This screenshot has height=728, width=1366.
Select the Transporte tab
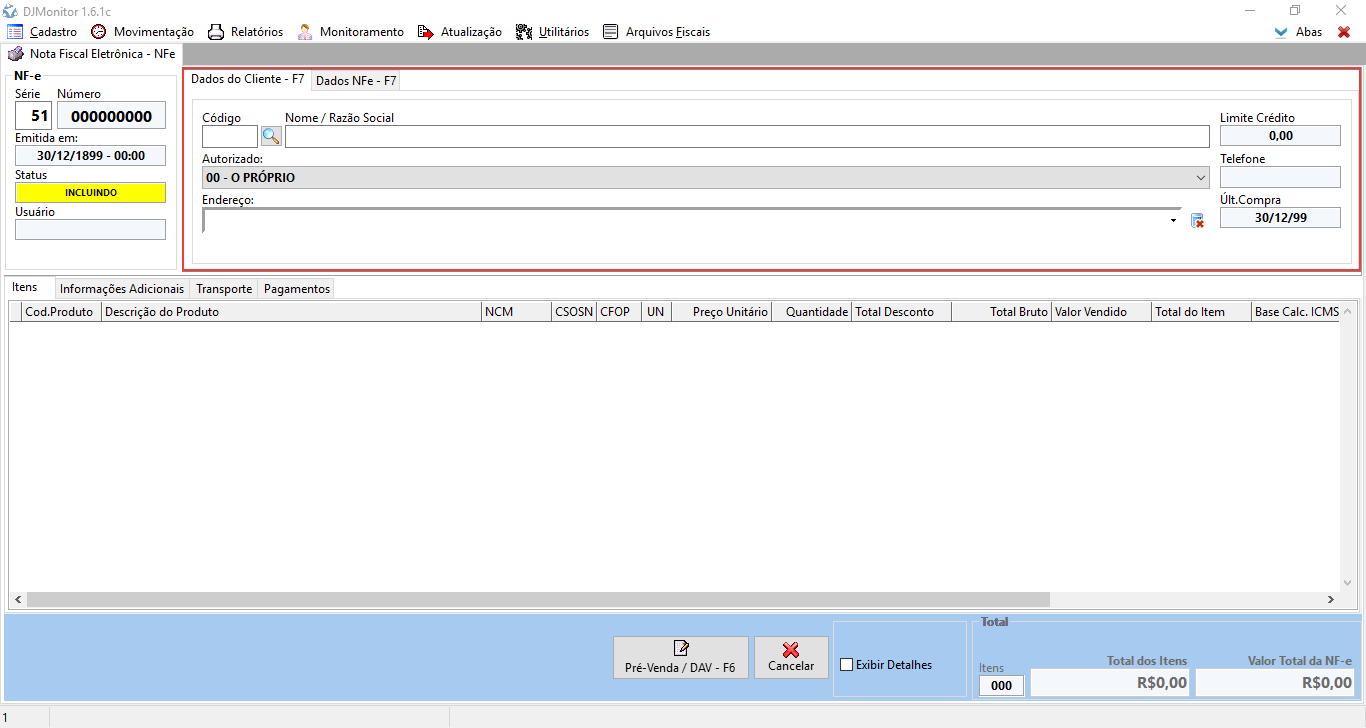(224, 289)
